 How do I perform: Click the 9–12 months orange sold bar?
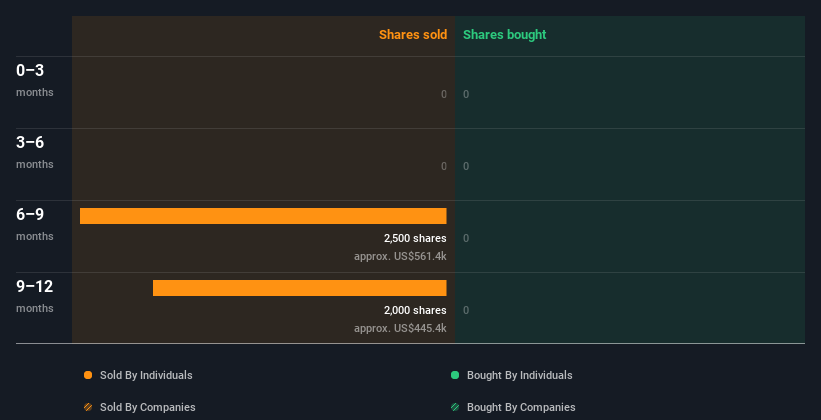point(299,288)
